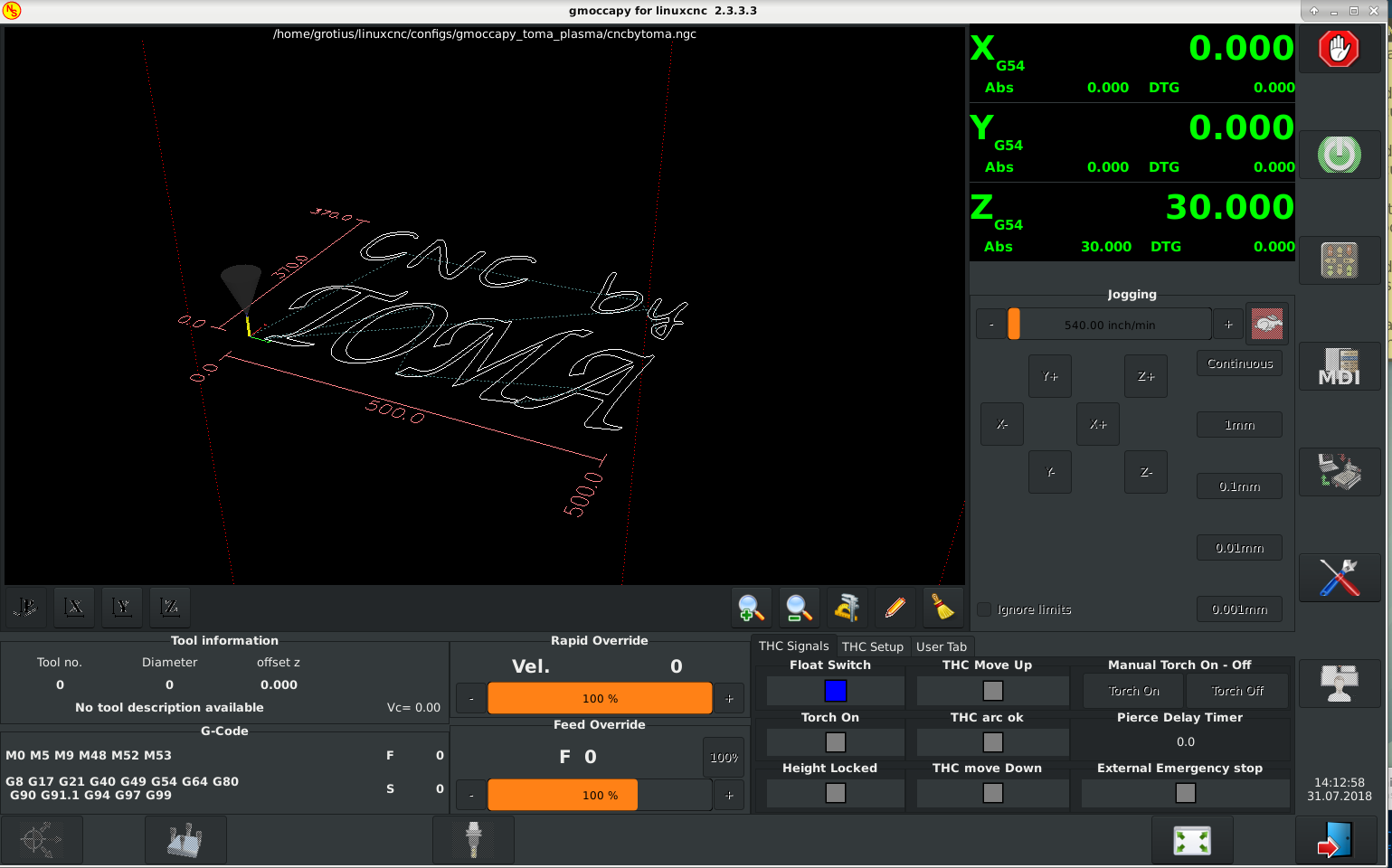The image size is (1392, 868).
Task: Switch to manual mode icon in the sidebar
Action: pyautogui.click(x=1340, y=260)
